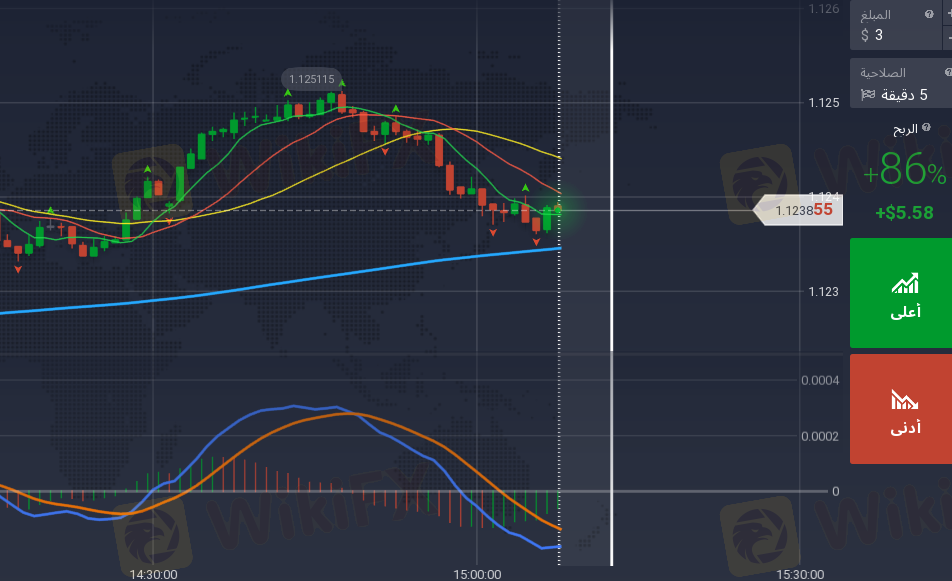
Task: Open the 5 دقيقة expiry selector
Action: 901,83
